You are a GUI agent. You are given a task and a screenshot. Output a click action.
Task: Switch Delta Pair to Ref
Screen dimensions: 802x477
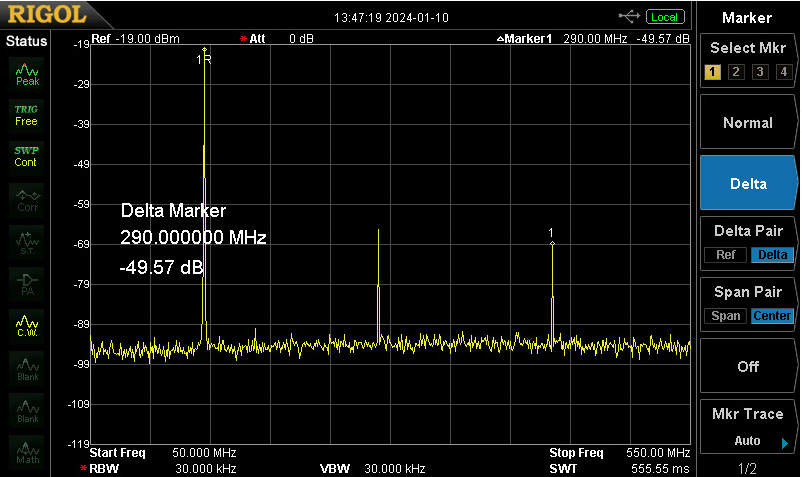pos(725,255)
